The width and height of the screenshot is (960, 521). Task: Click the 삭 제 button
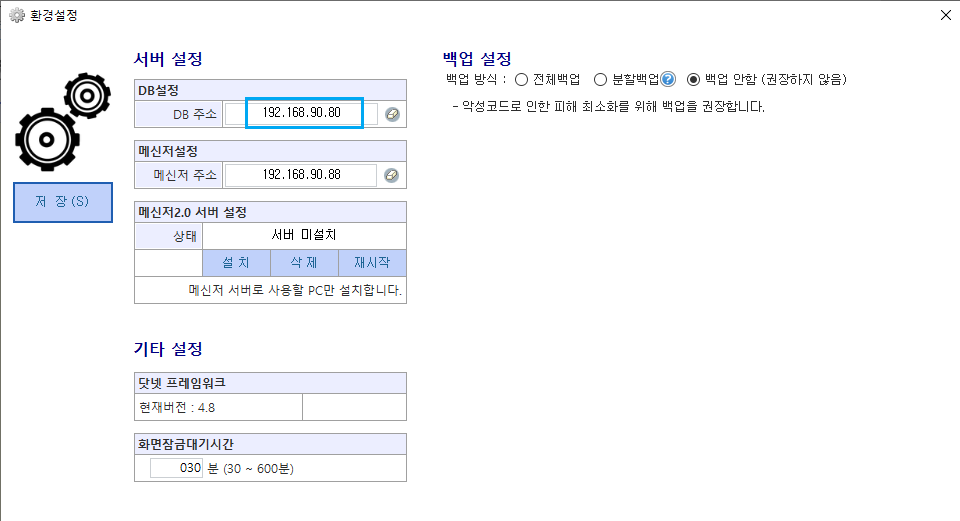point(304,263)
